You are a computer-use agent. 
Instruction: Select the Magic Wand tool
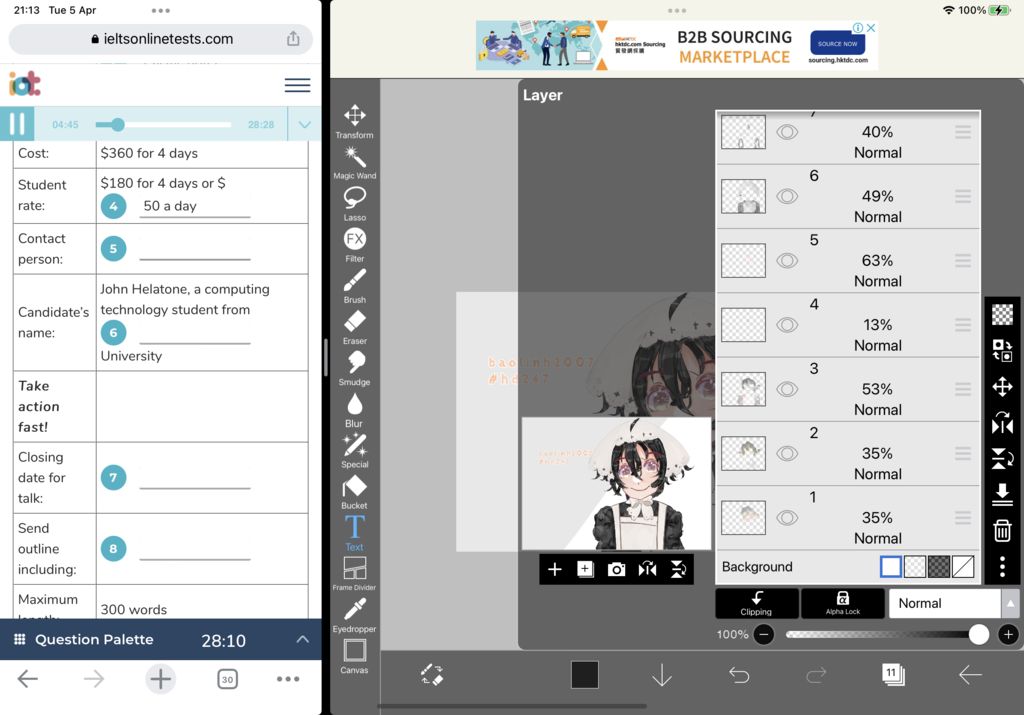355,162
